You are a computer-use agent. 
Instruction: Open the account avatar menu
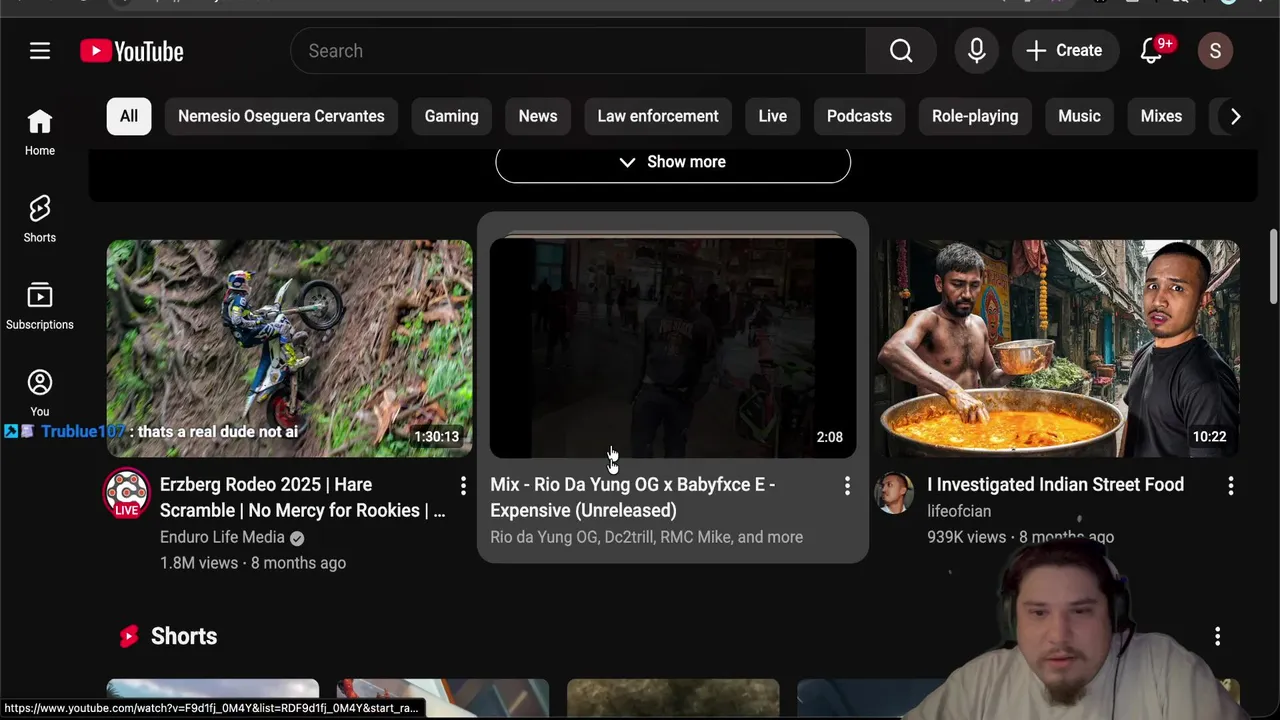(x=1215, y=51)
